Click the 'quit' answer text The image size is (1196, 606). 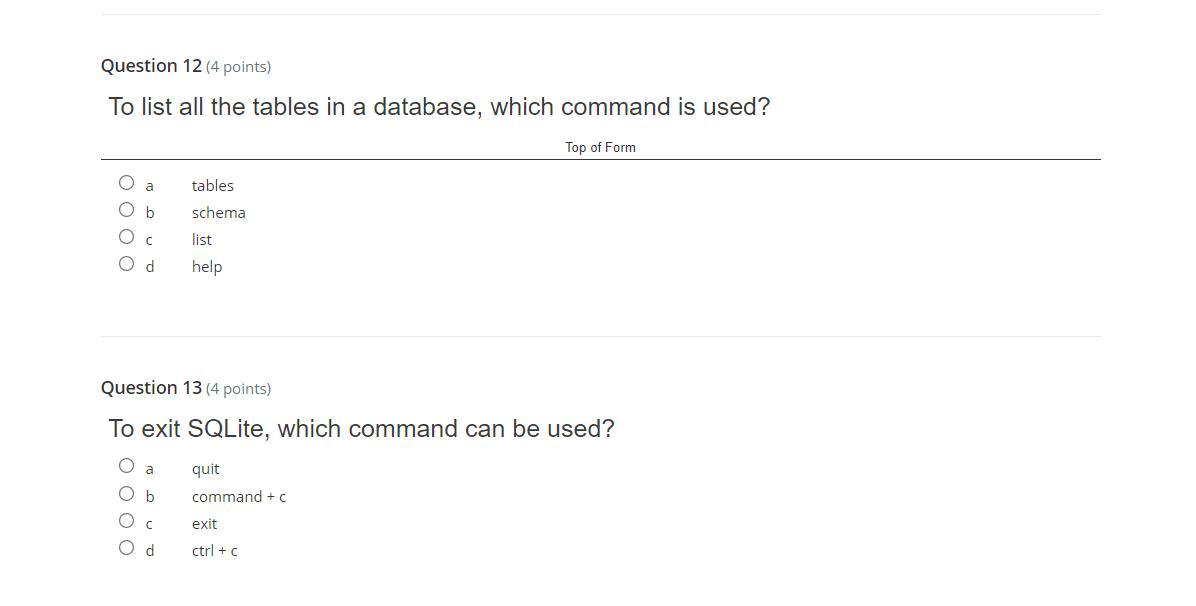[x=205, y=469]
